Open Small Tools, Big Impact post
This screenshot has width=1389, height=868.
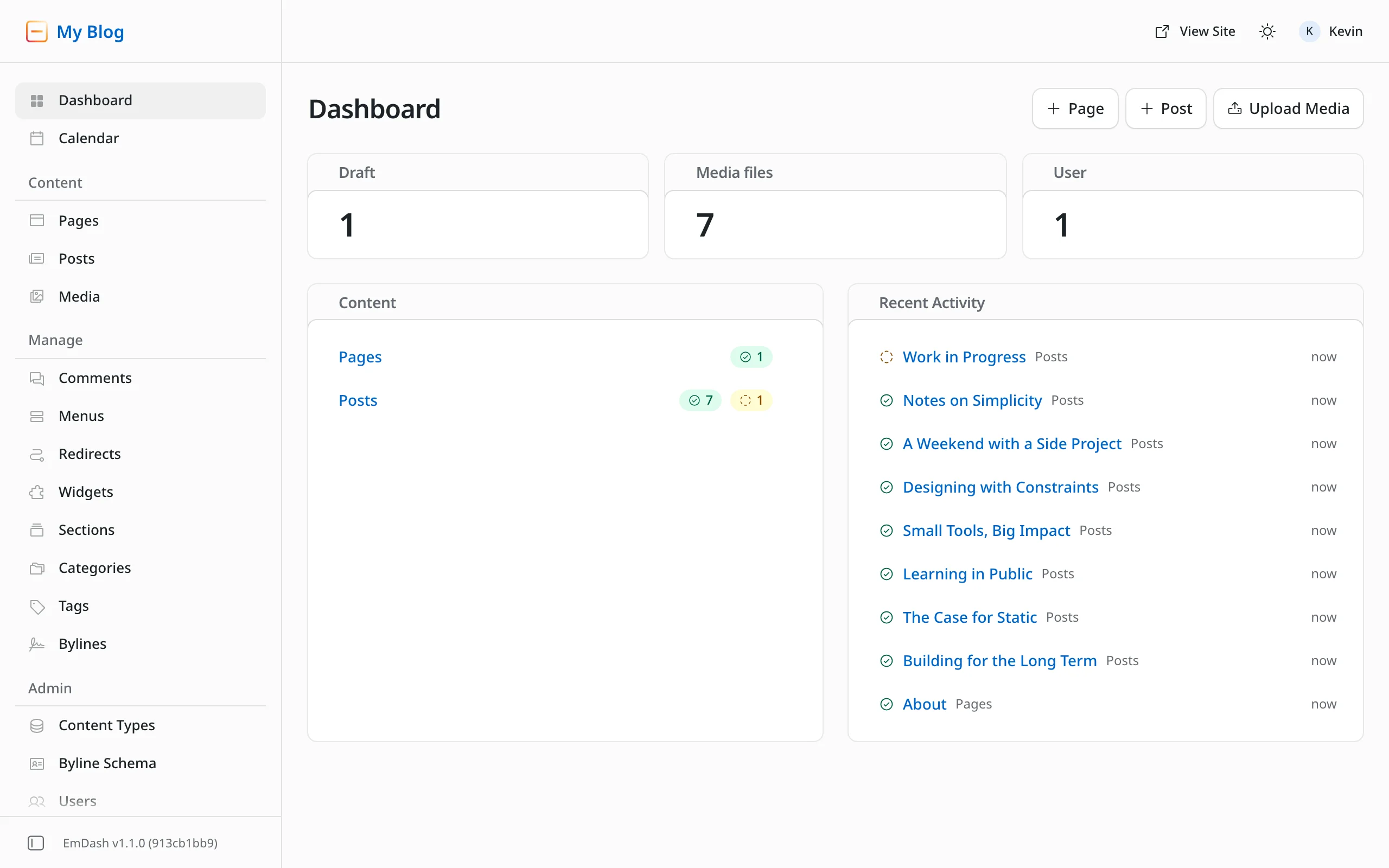point(986,531)
